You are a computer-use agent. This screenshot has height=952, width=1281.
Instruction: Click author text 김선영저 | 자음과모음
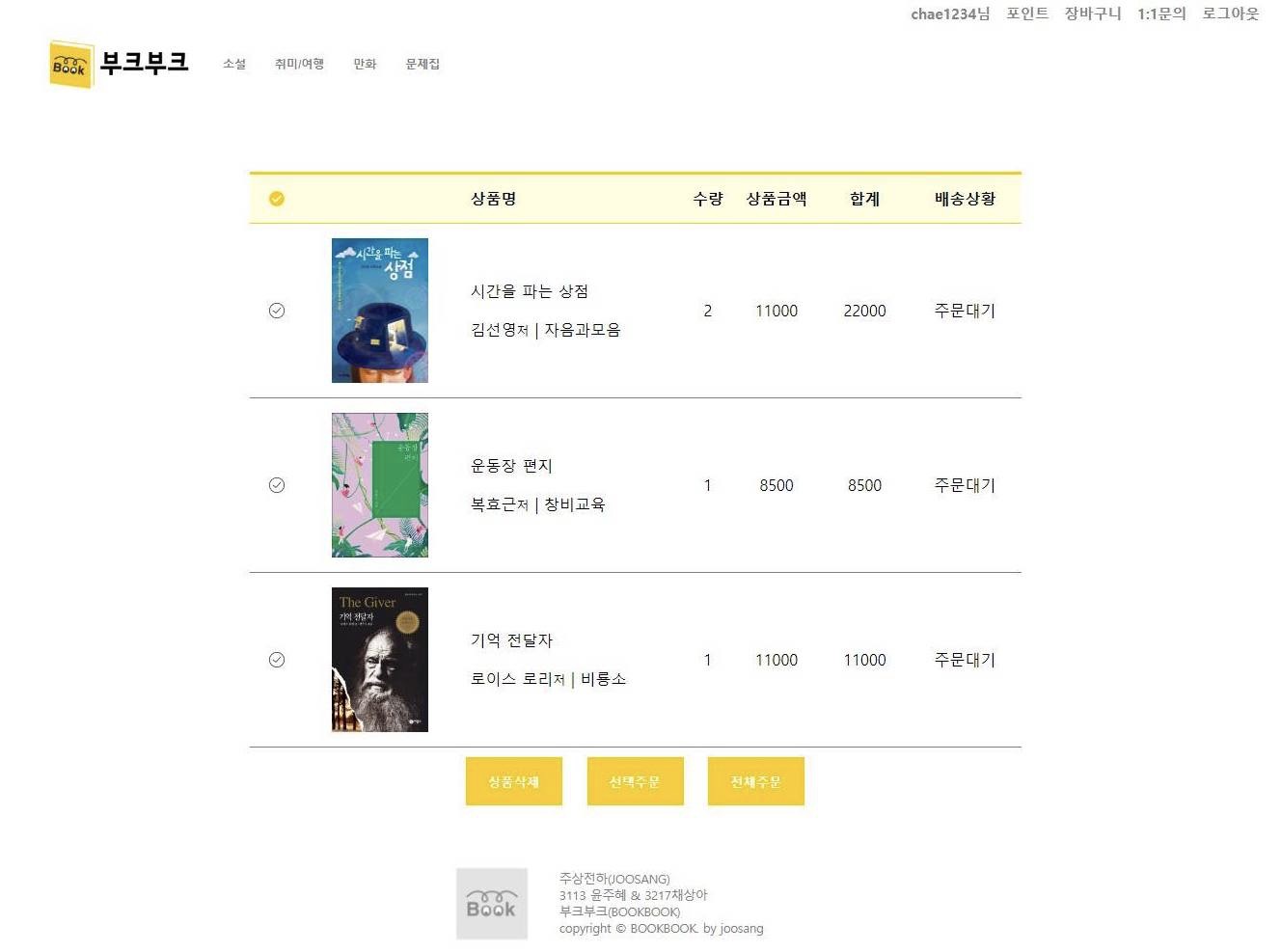click(x=546, y=330)
